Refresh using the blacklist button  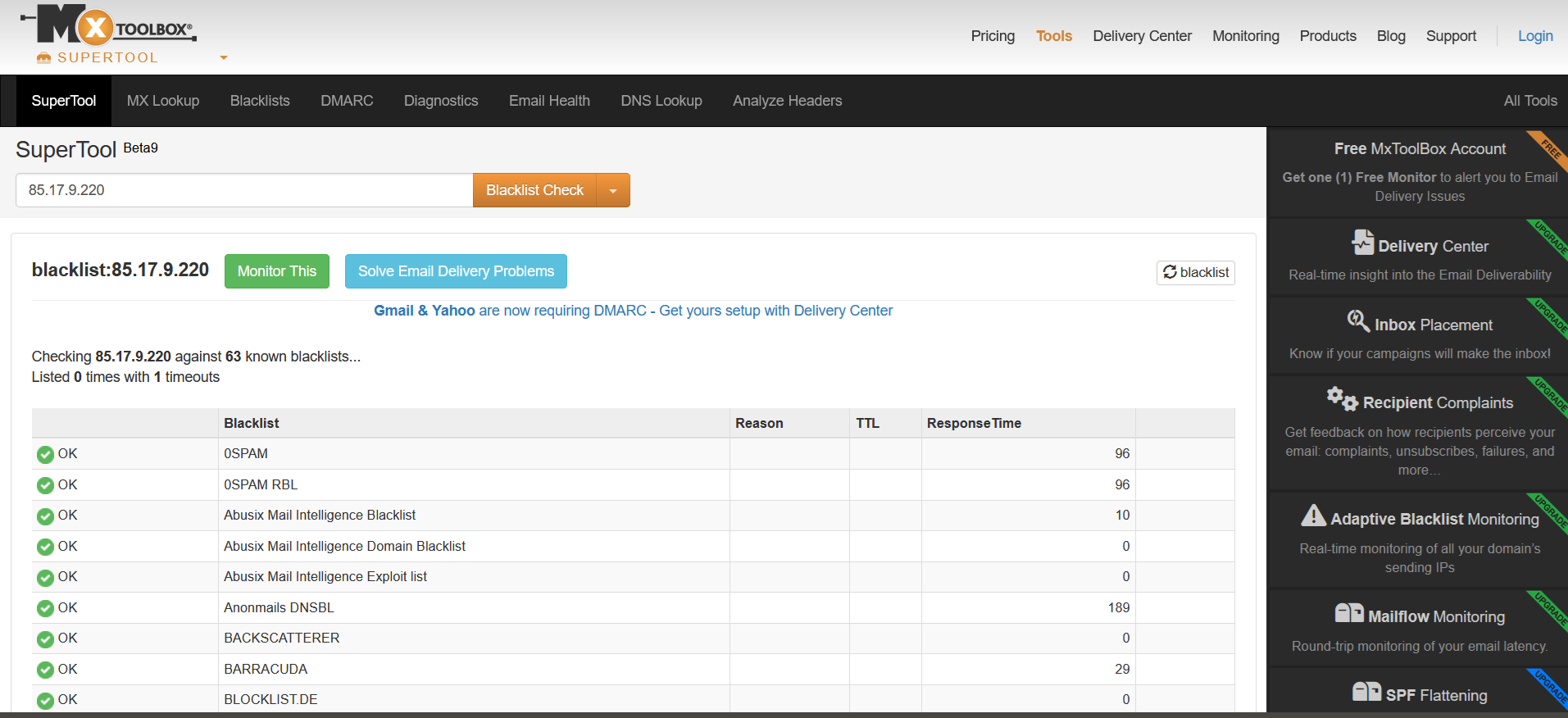click(x=1196, y=272)
